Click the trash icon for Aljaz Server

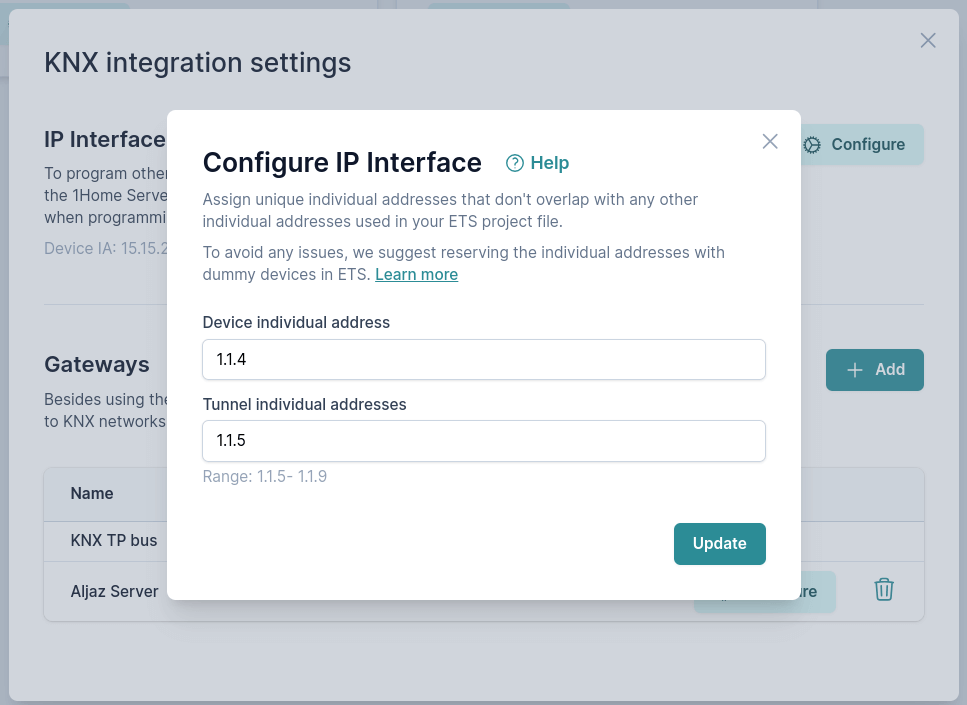coord(884,590)
